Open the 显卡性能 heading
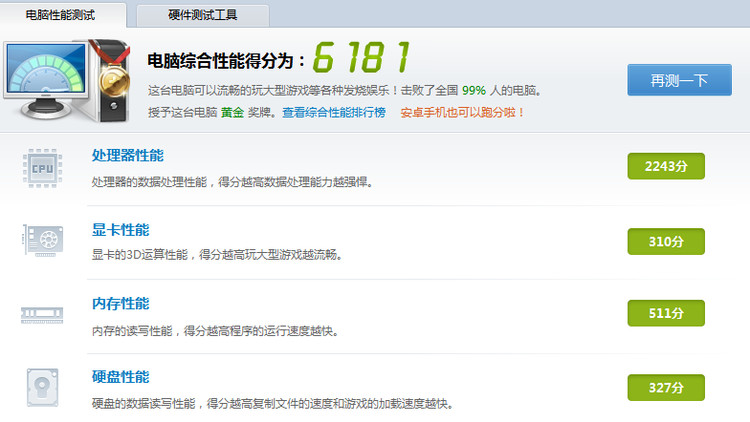Image resolution: width=750 pixels, height=422 pixels. pyautogui.click(x=121, y=230)
